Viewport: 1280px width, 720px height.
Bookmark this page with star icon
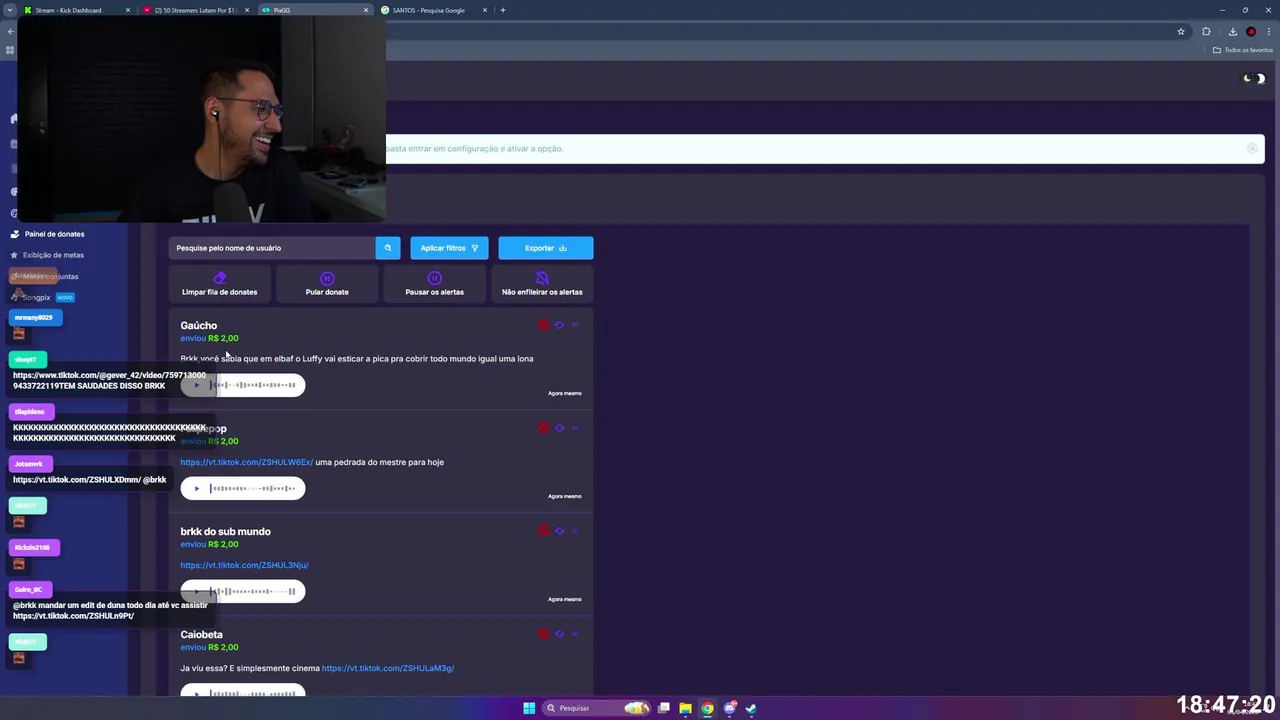[x=1181, y=31]
